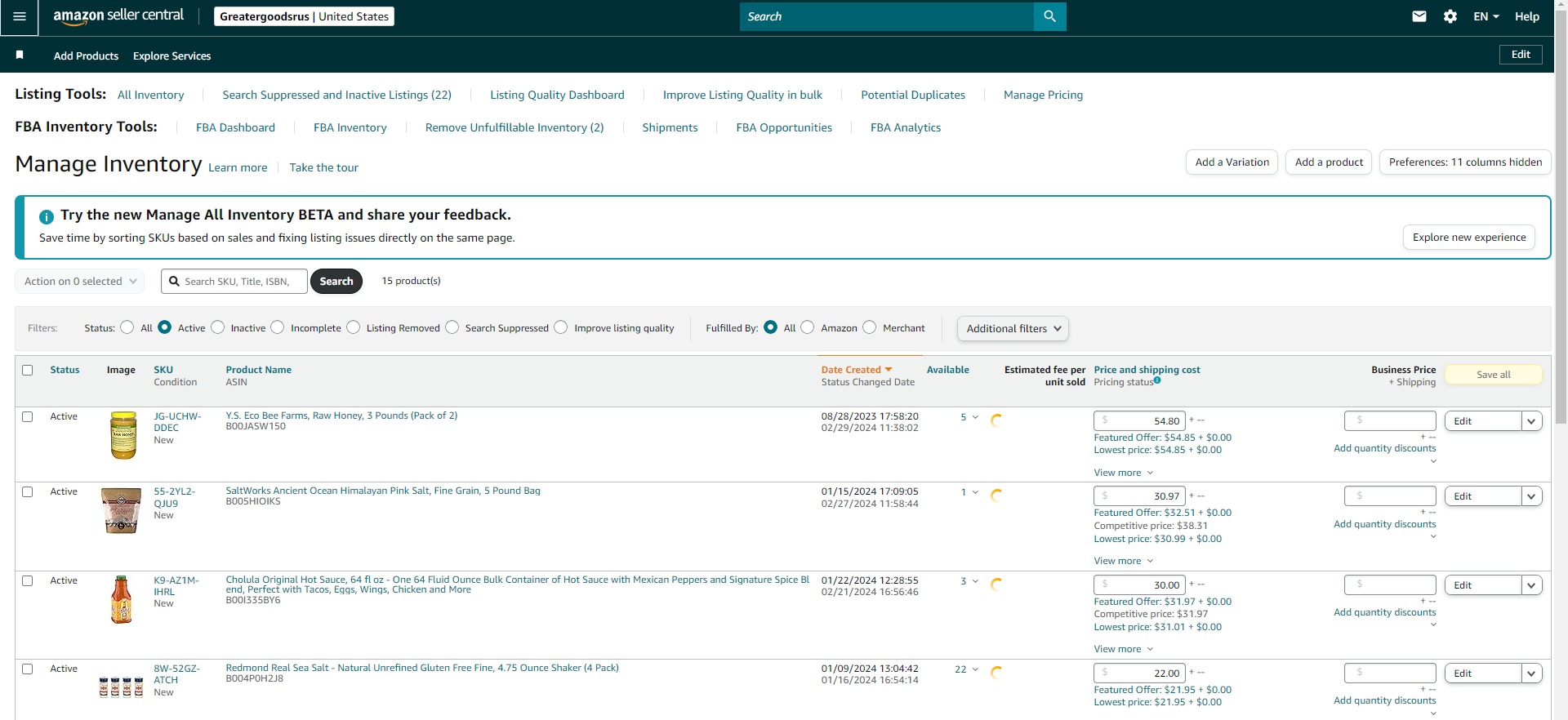This screenshot has height=720, width=1568.
Task: Open the Y.S. Eco Bee Farms honey thumbnail
Action: point(123,435)
